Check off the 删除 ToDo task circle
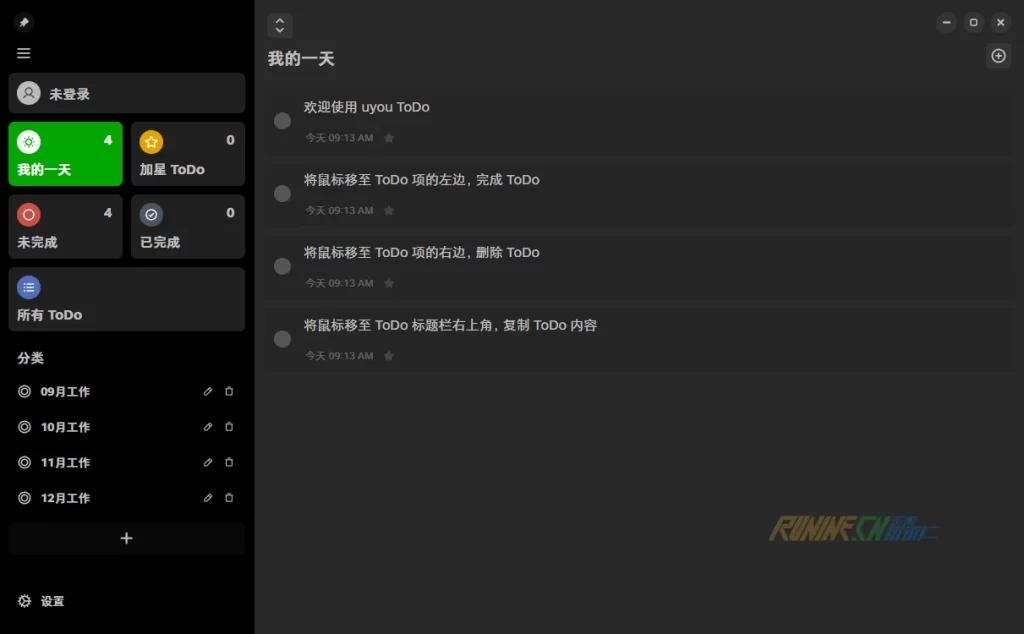The image size is (1024, 634). pyautogui.click(x=283, y=266)
